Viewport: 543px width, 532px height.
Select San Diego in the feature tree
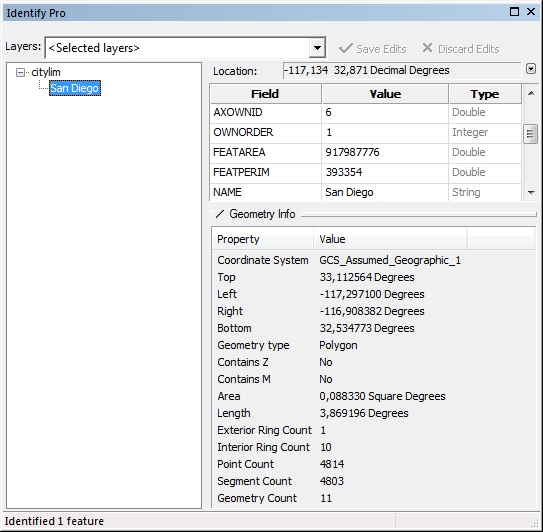click(75, 88)
